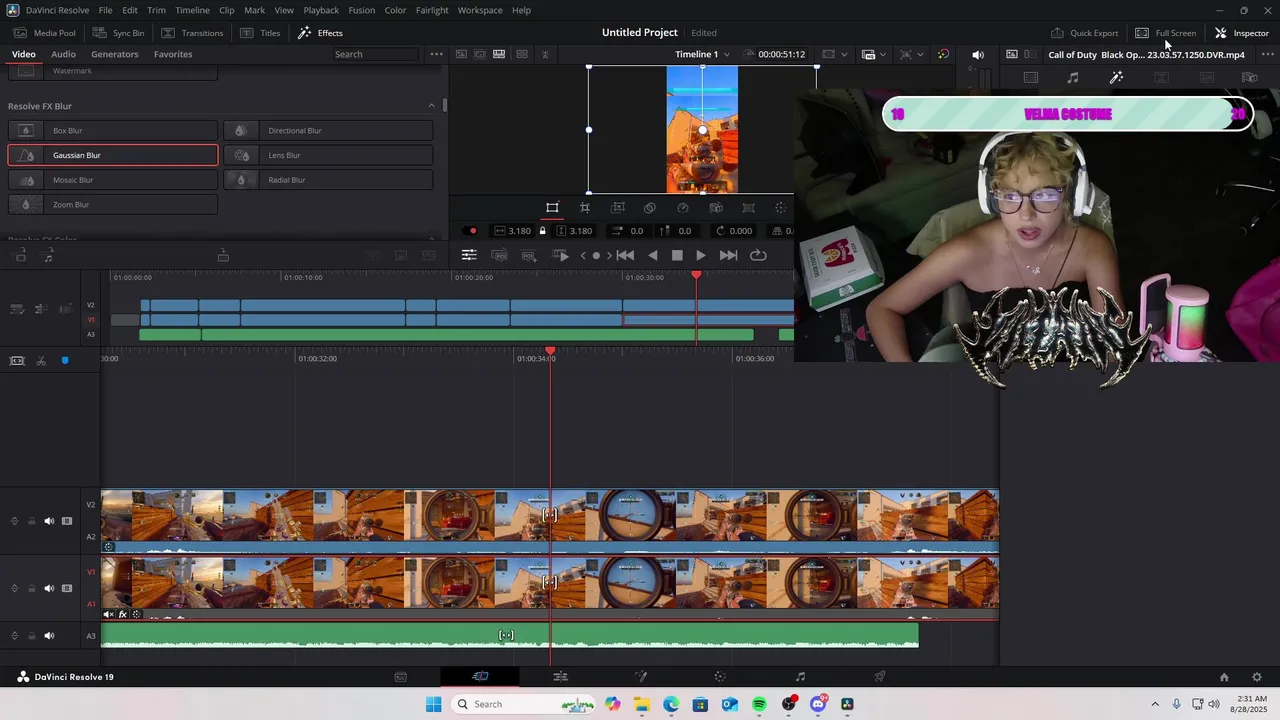
Task: Open the Fairlight page at bottom
Action: [x=800, y=677]
